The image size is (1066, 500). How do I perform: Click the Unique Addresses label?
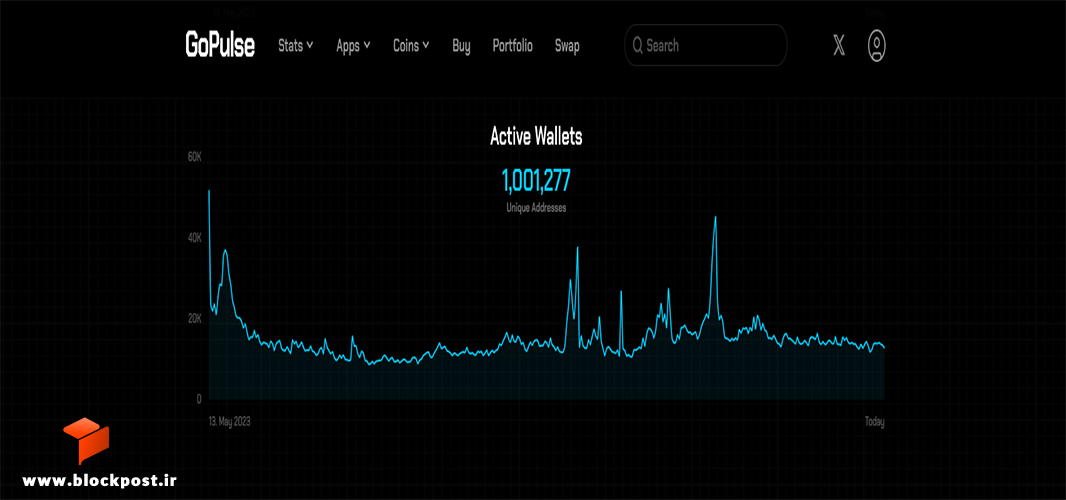pos(536,208)
